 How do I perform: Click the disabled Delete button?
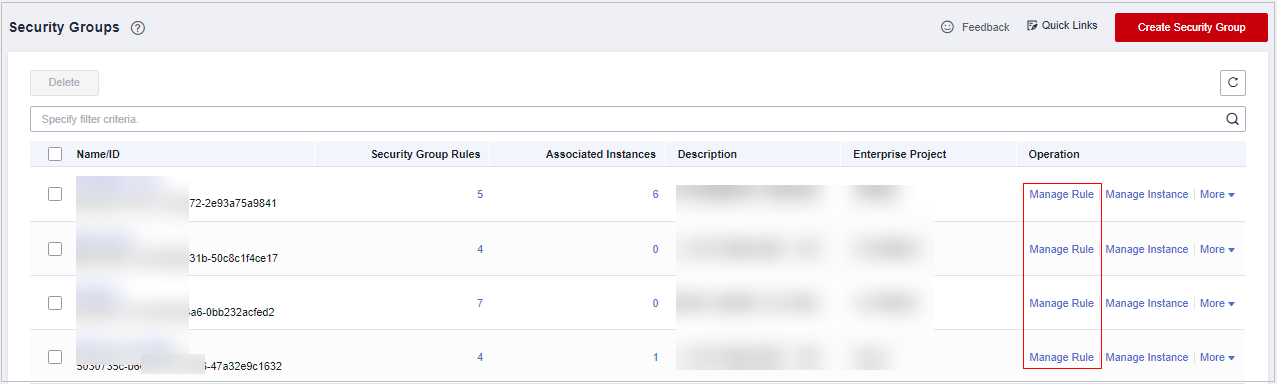point(64,82)
